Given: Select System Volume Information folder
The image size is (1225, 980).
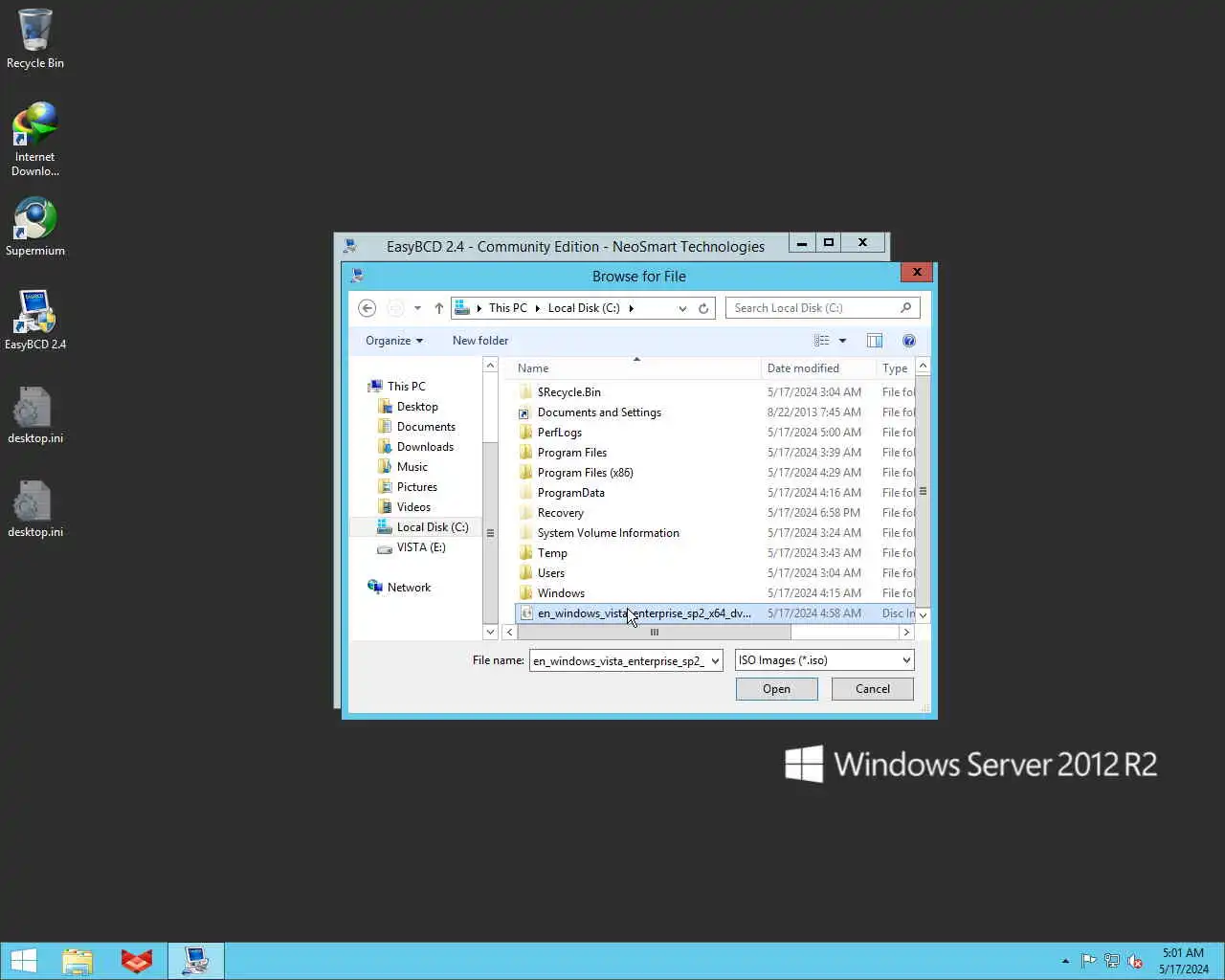Looking at the screenshot, I should pyautogui.click(x=608, y=533).
